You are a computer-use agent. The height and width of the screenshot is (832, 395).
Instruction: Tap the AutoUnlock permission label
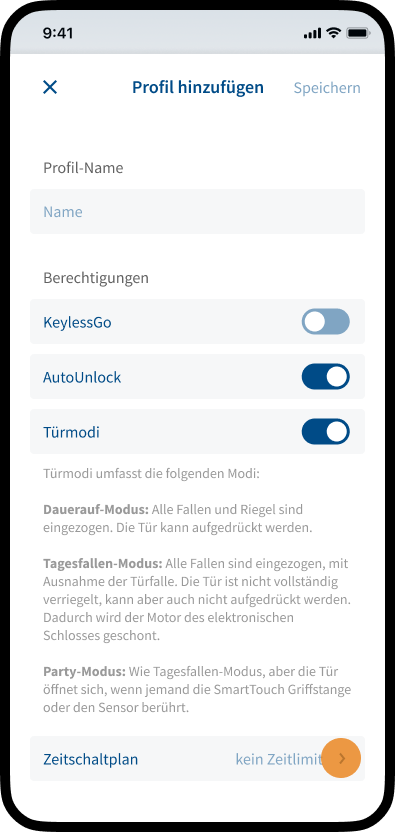coord(82,377)
